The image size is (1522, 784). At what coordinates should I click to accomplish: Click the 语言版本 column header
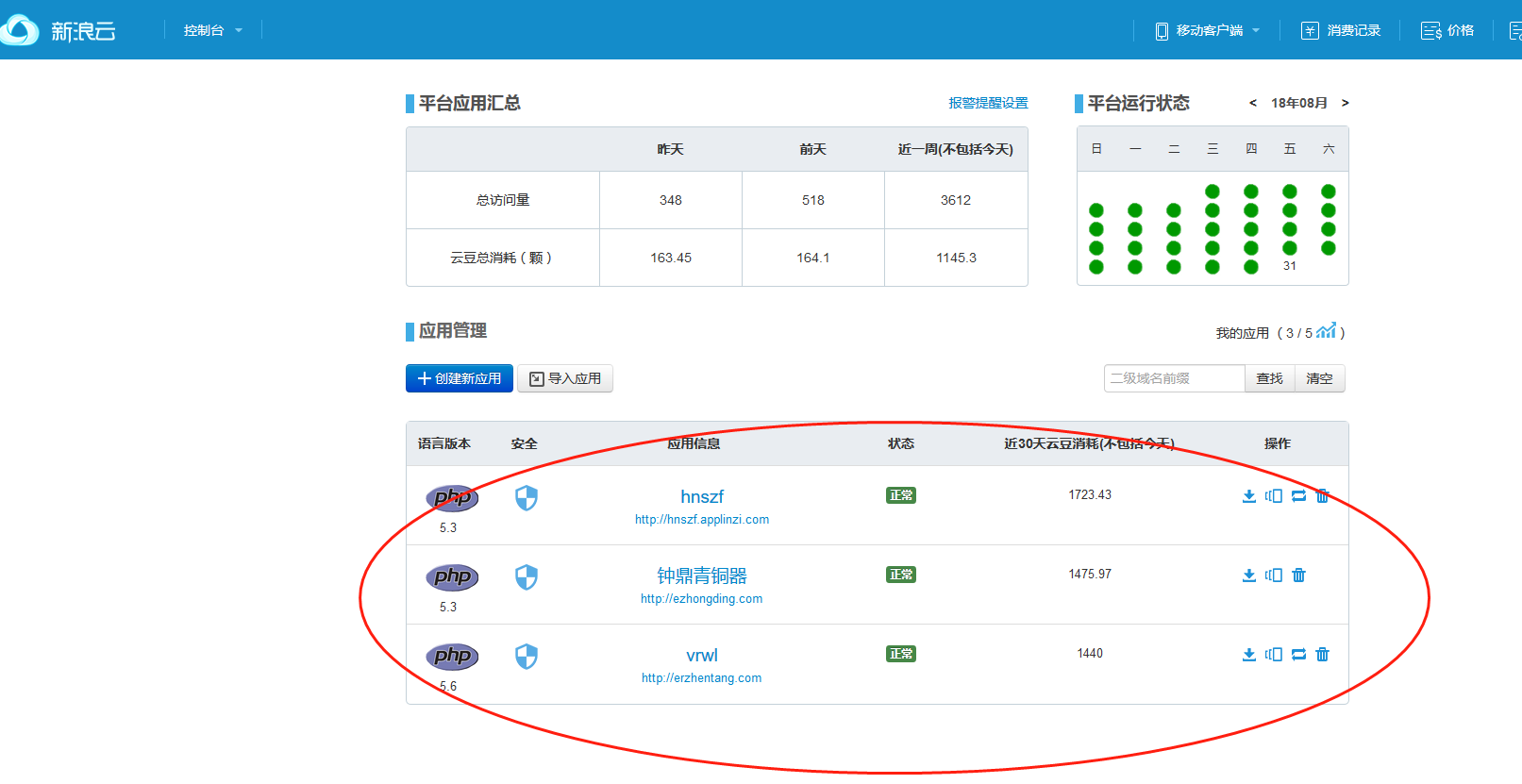pyautogui.click(x=444, y=443)
